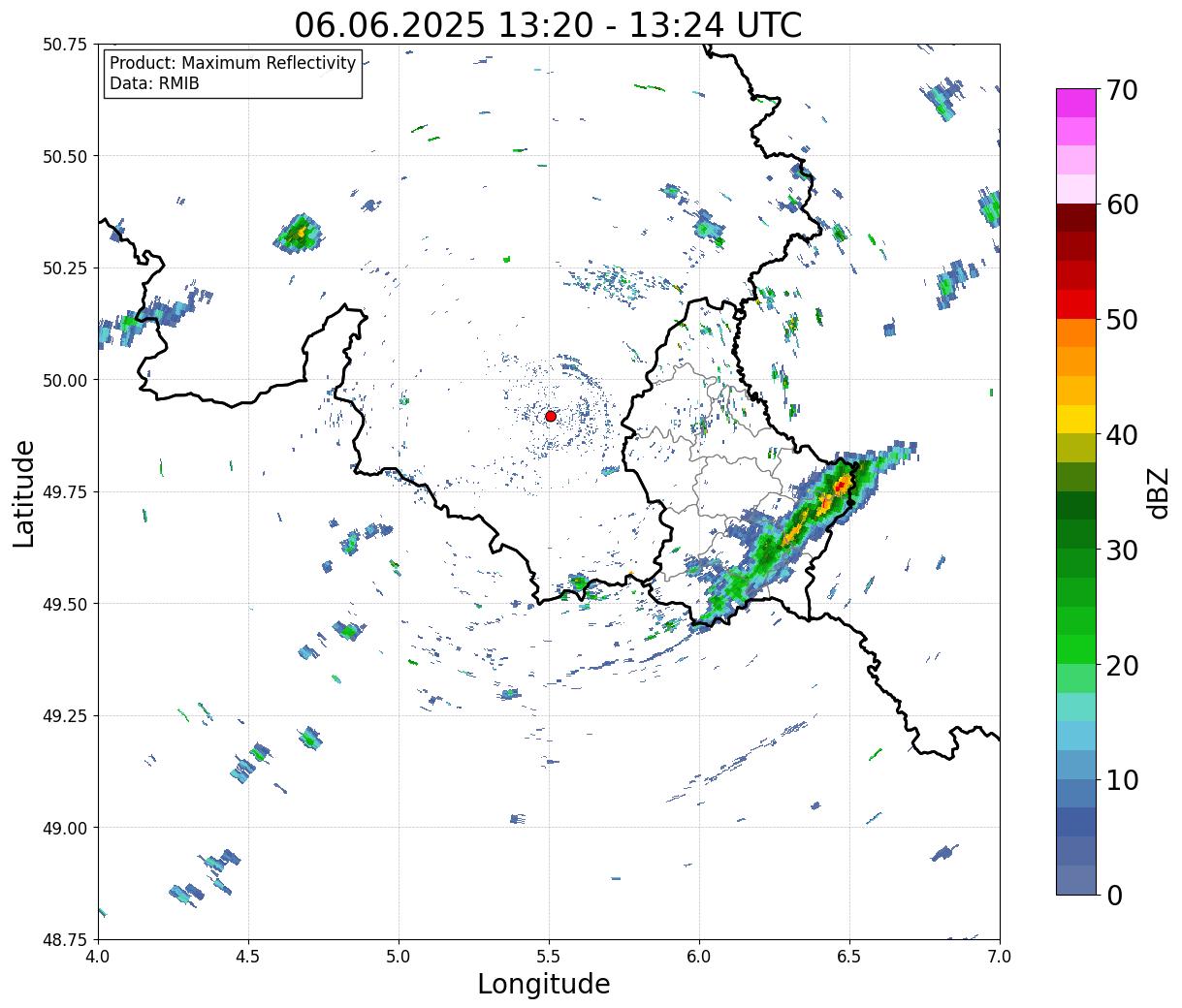Click the bright green colorbar segment above 20

[1076, 648]
